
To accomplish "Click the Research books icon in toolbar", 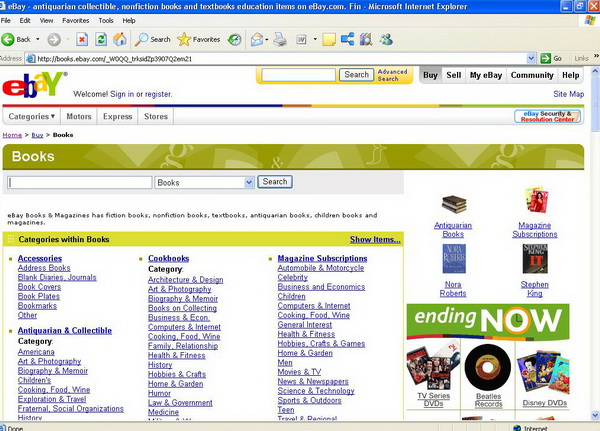I will pyautogui.click(x=366, y=39).
